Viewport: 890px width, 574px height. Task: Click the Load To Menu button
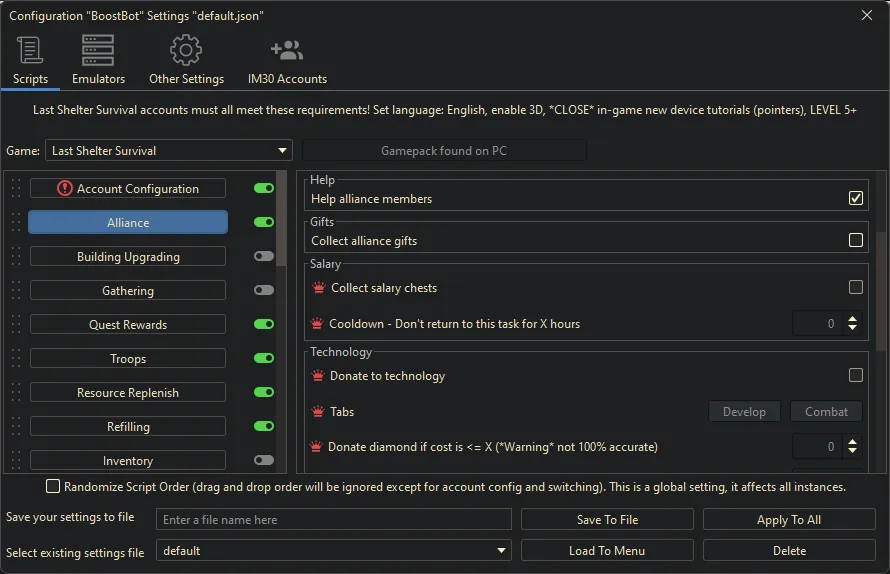click(x=607, y=551)
